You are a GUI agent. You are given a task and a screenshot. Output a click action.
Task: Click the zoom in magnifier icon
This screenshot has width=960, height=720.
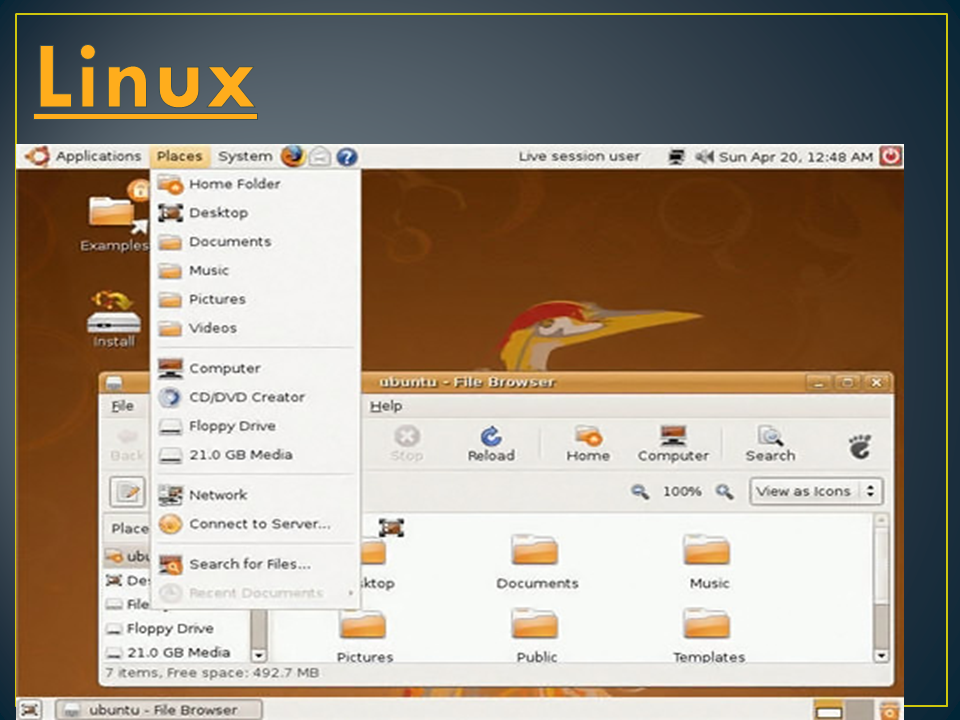coord(724,491)
